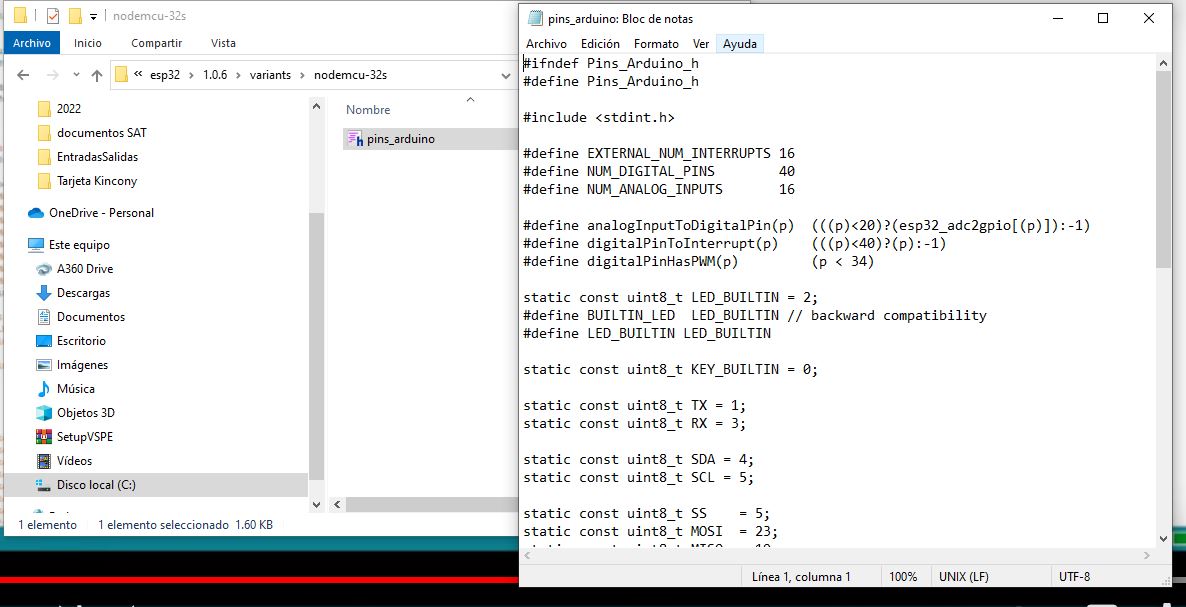Click the back arrow in File Explorer
Image resolution: width=1186 pixels, height=607 pixels.
coord(23,75)
